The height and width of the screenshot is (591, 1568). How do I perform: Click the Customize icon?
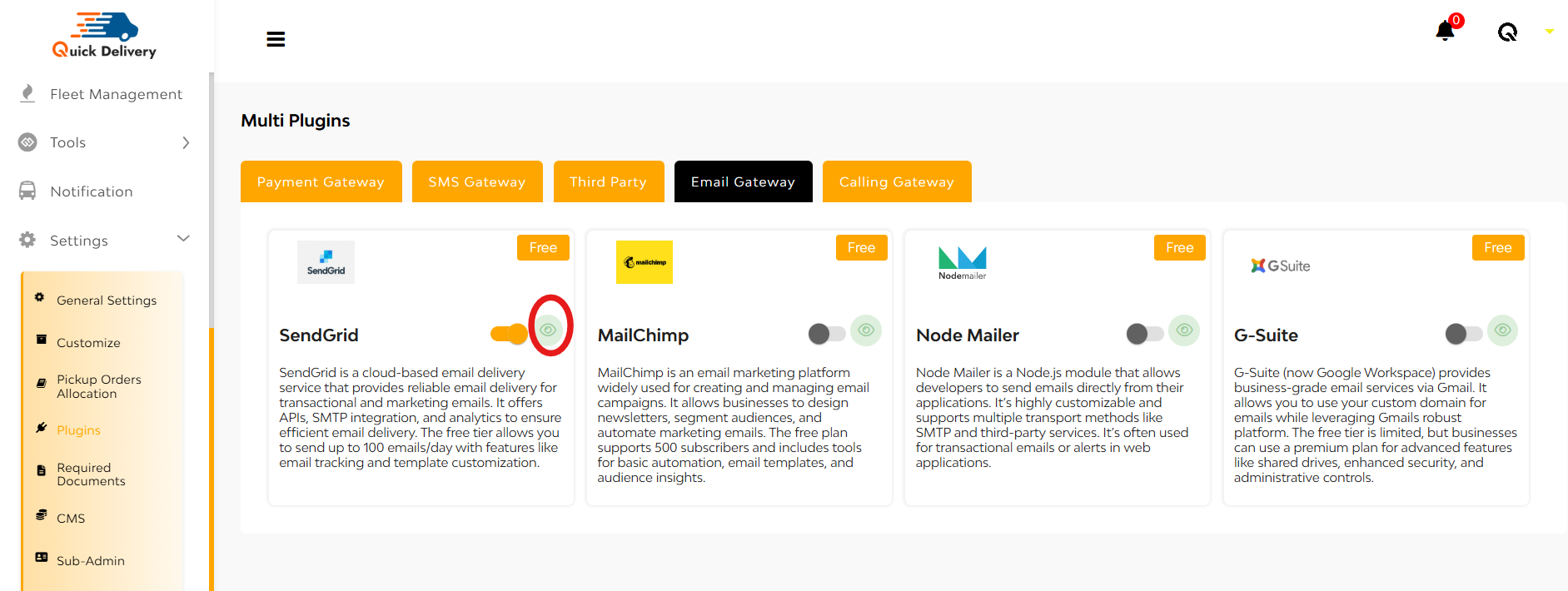[x=41, y=340]
